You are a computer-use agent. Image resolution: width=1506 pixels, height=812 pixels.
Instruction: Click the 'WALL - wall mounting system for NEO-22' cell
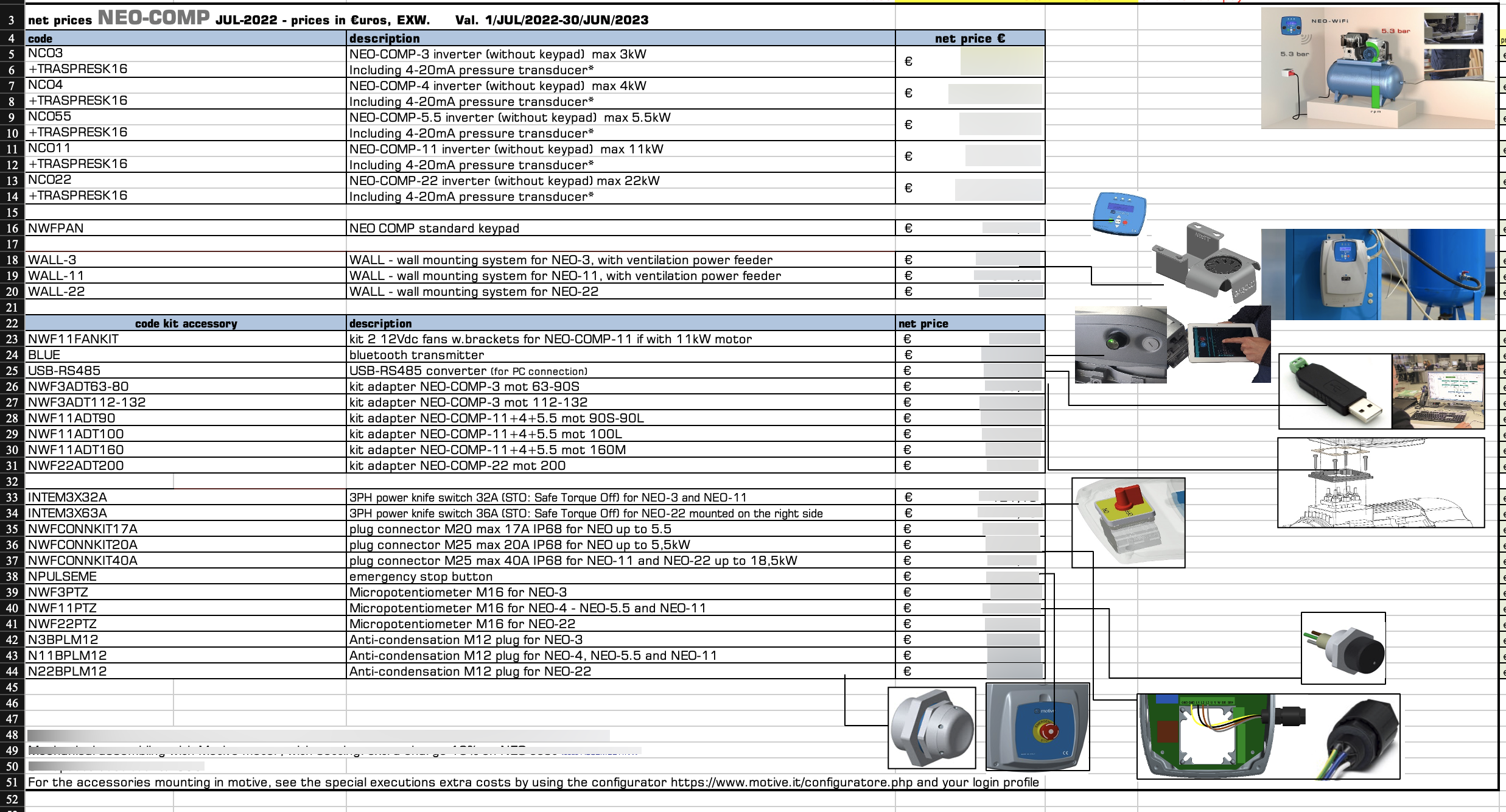[621, 292]
